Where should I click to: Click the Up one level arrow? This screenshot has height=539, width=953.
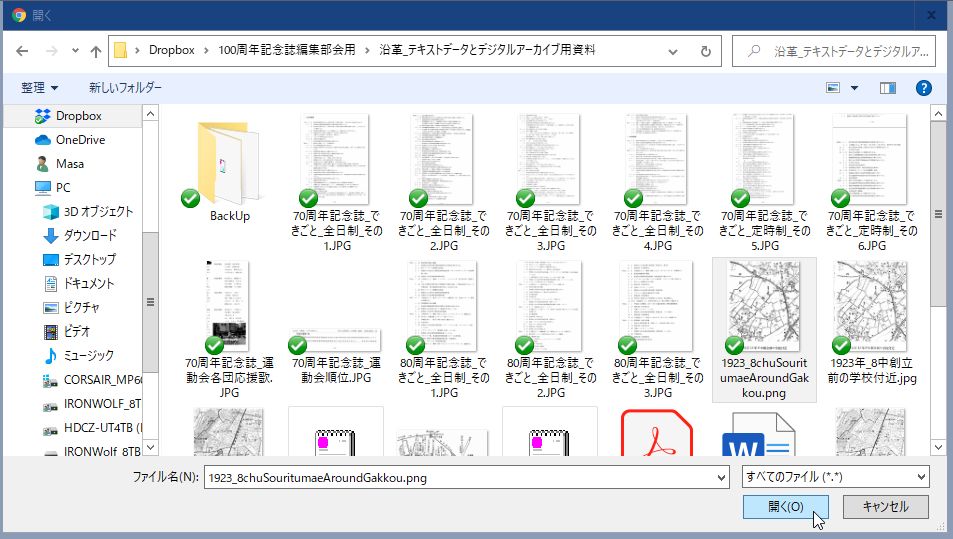click(x=96, y=51)
